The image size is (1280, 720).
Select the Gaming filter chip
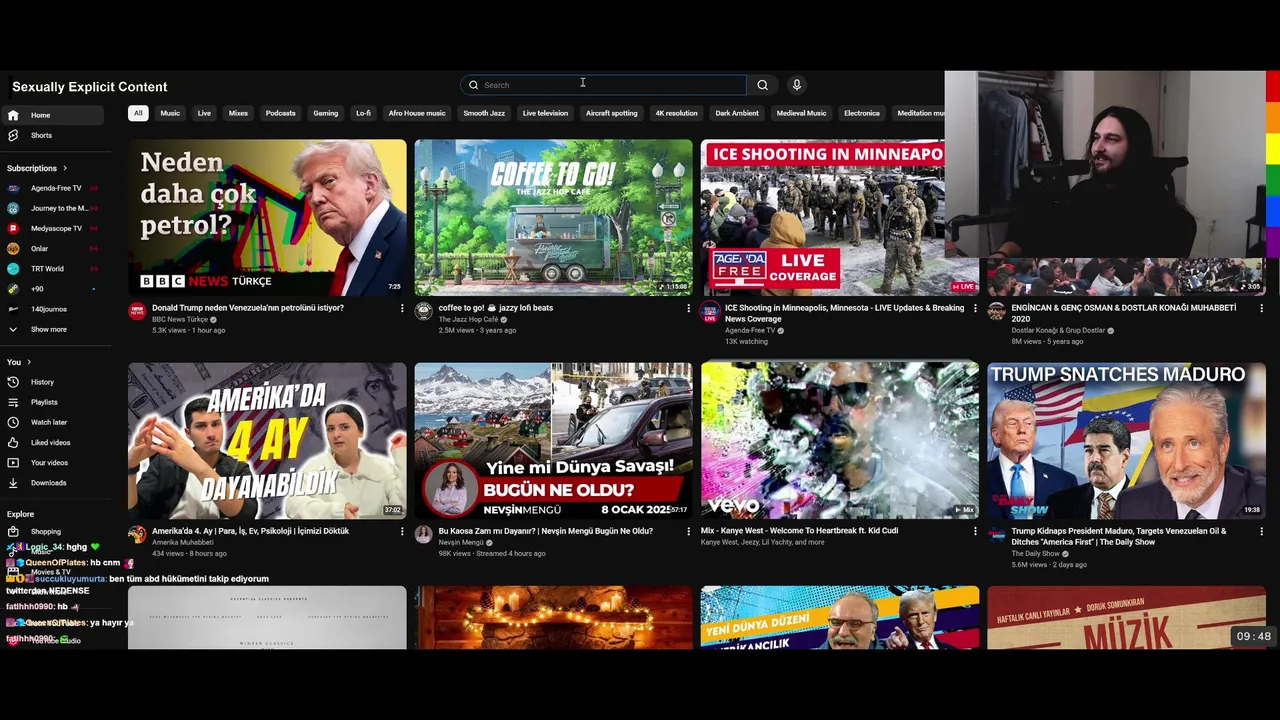coord(325,113)
